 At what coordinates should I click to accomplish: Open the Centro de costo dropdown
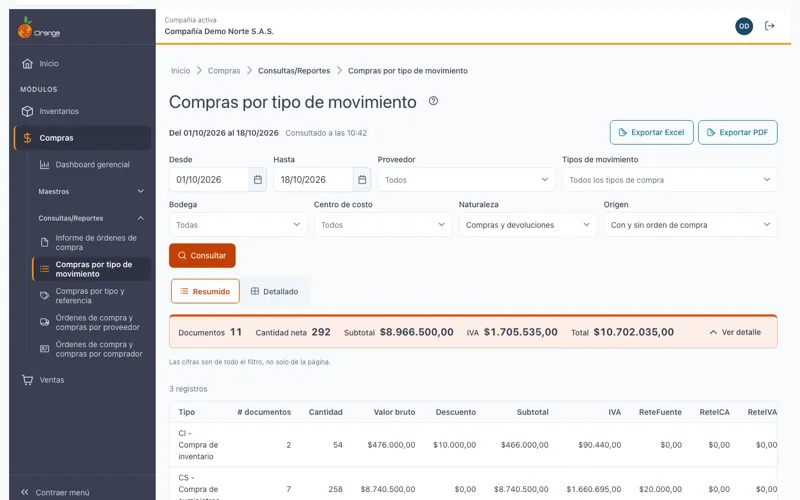coord(382,224)
